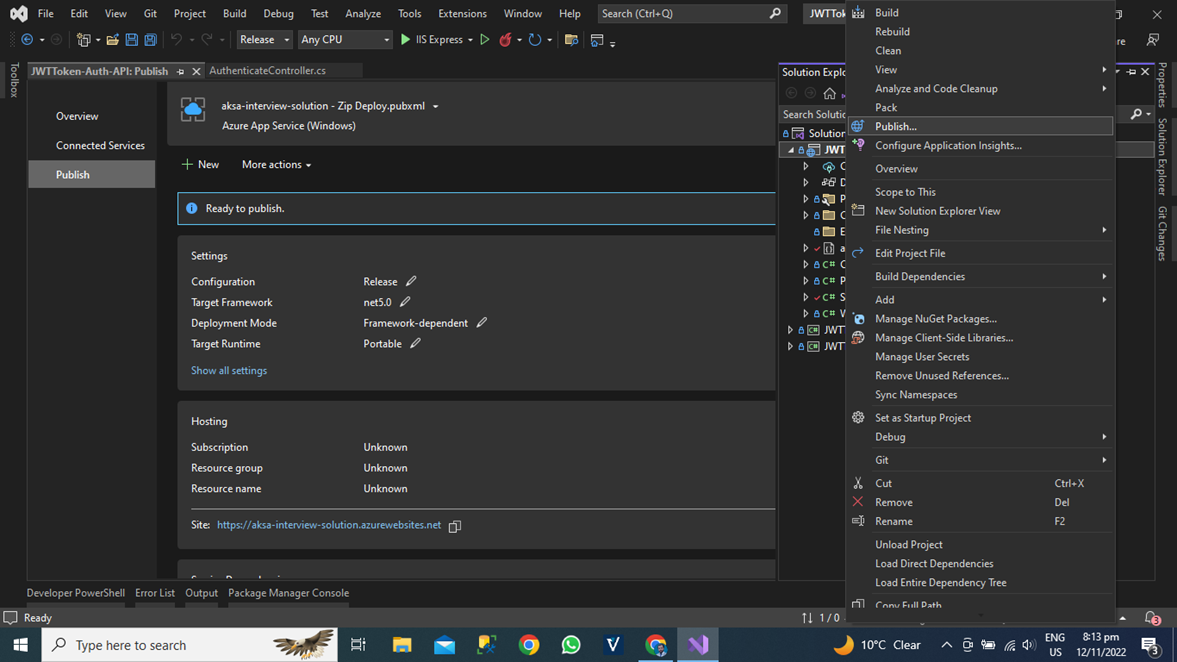Open the Extensions menu in the menu bar

(x=462, y=14)
